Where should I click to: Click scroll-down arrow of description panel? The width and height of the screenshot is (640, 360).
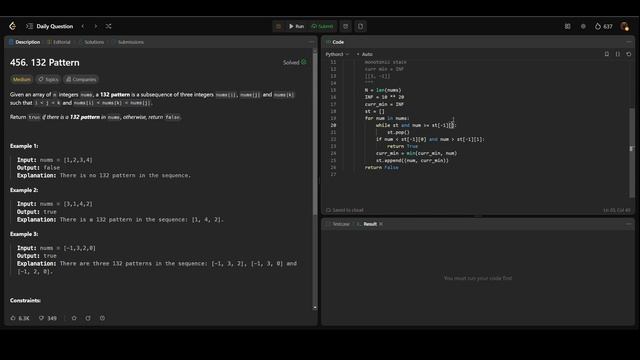[x=315, y=308]
